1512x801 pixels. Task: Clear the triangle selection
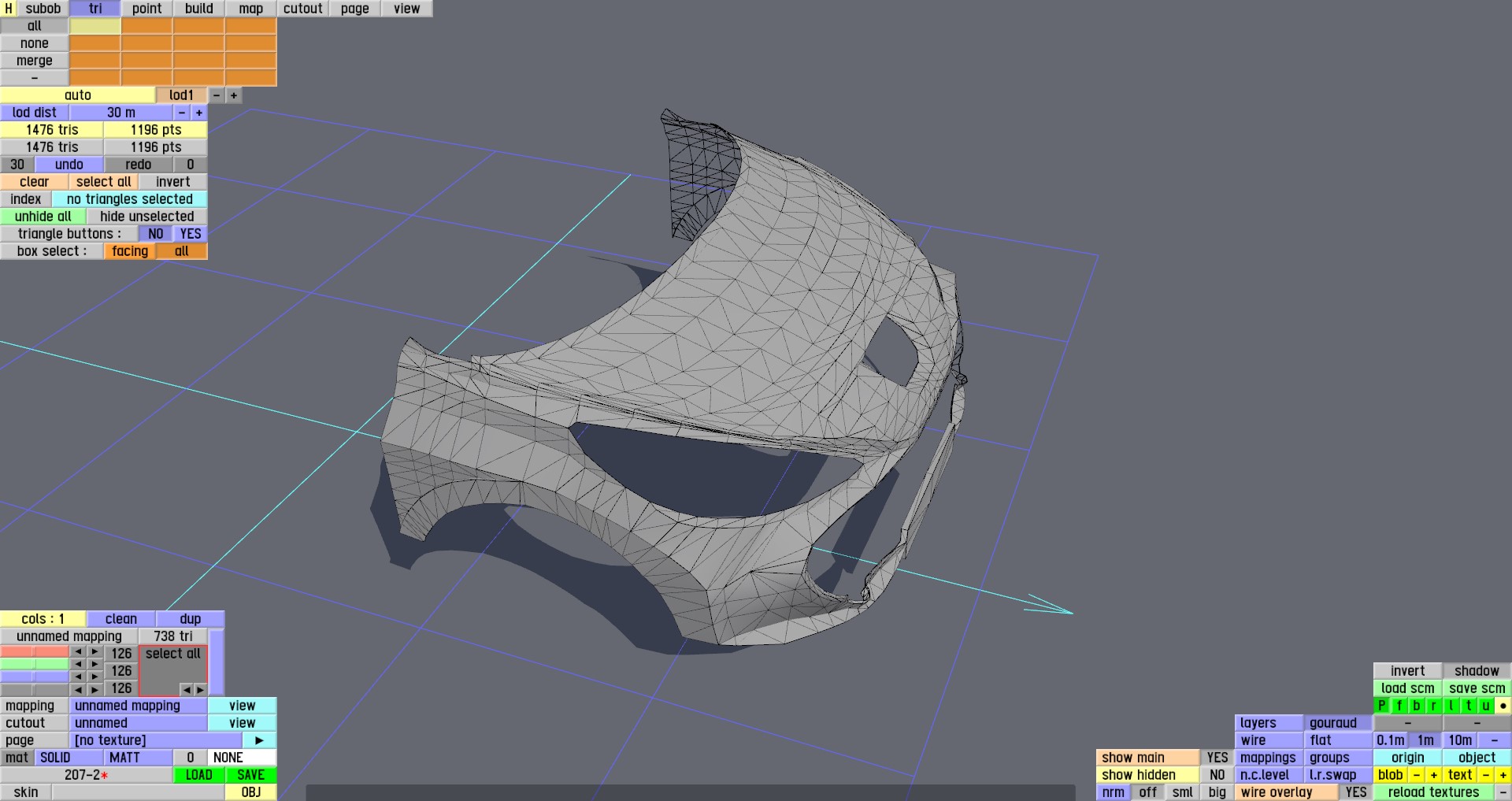[34, 182]
